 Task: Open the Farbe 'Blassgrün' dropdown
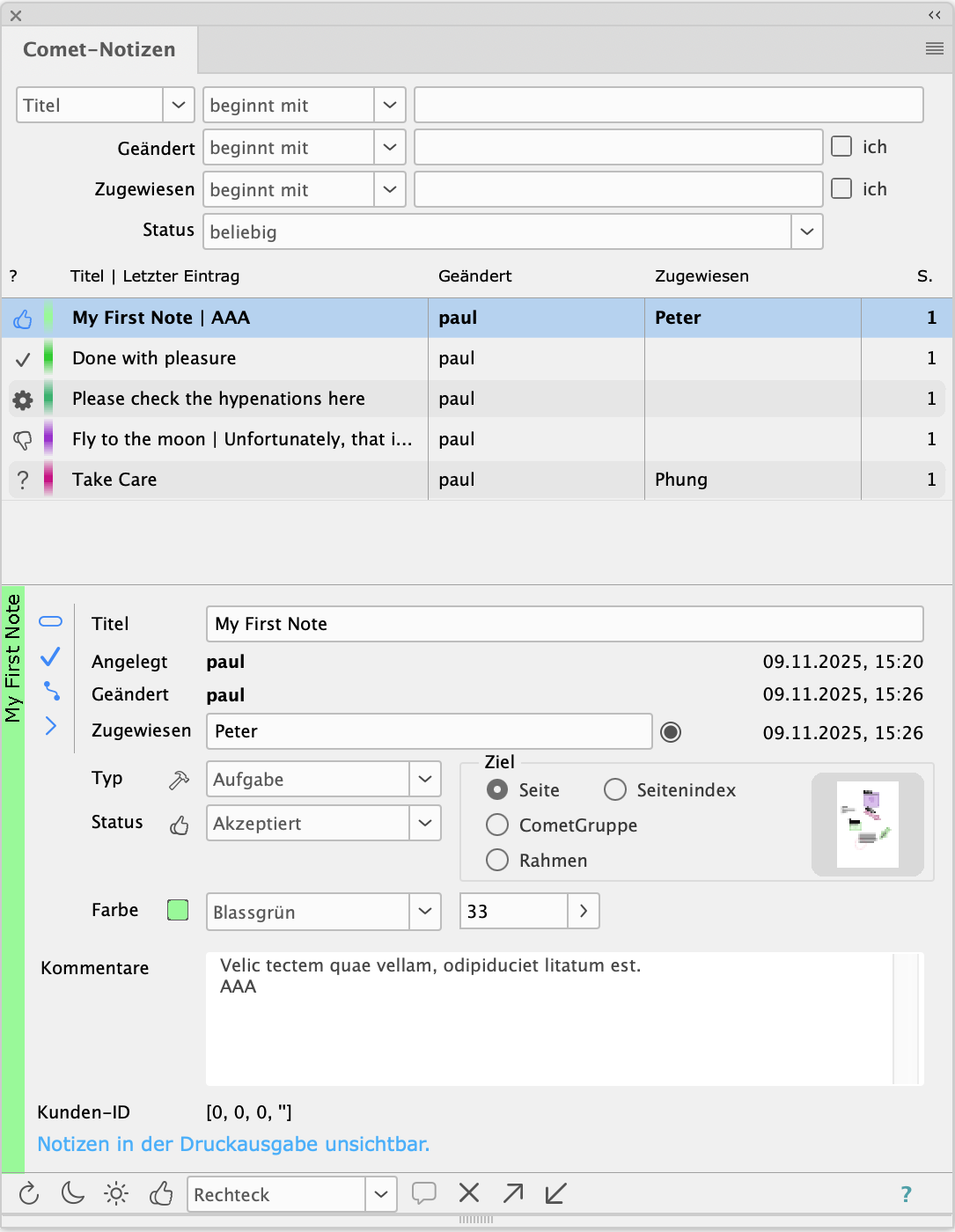pyautogui.click(x=424, y=912)
